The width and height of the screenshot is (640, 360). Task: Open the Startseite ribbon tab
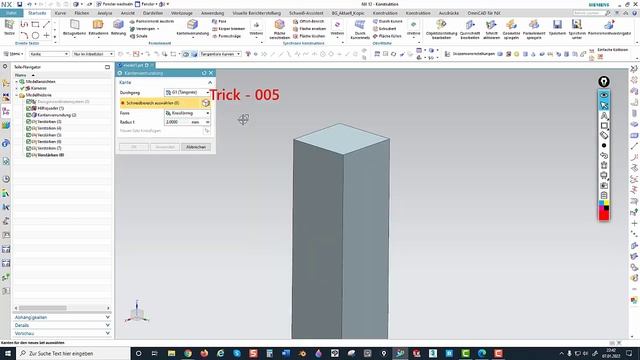37,13
